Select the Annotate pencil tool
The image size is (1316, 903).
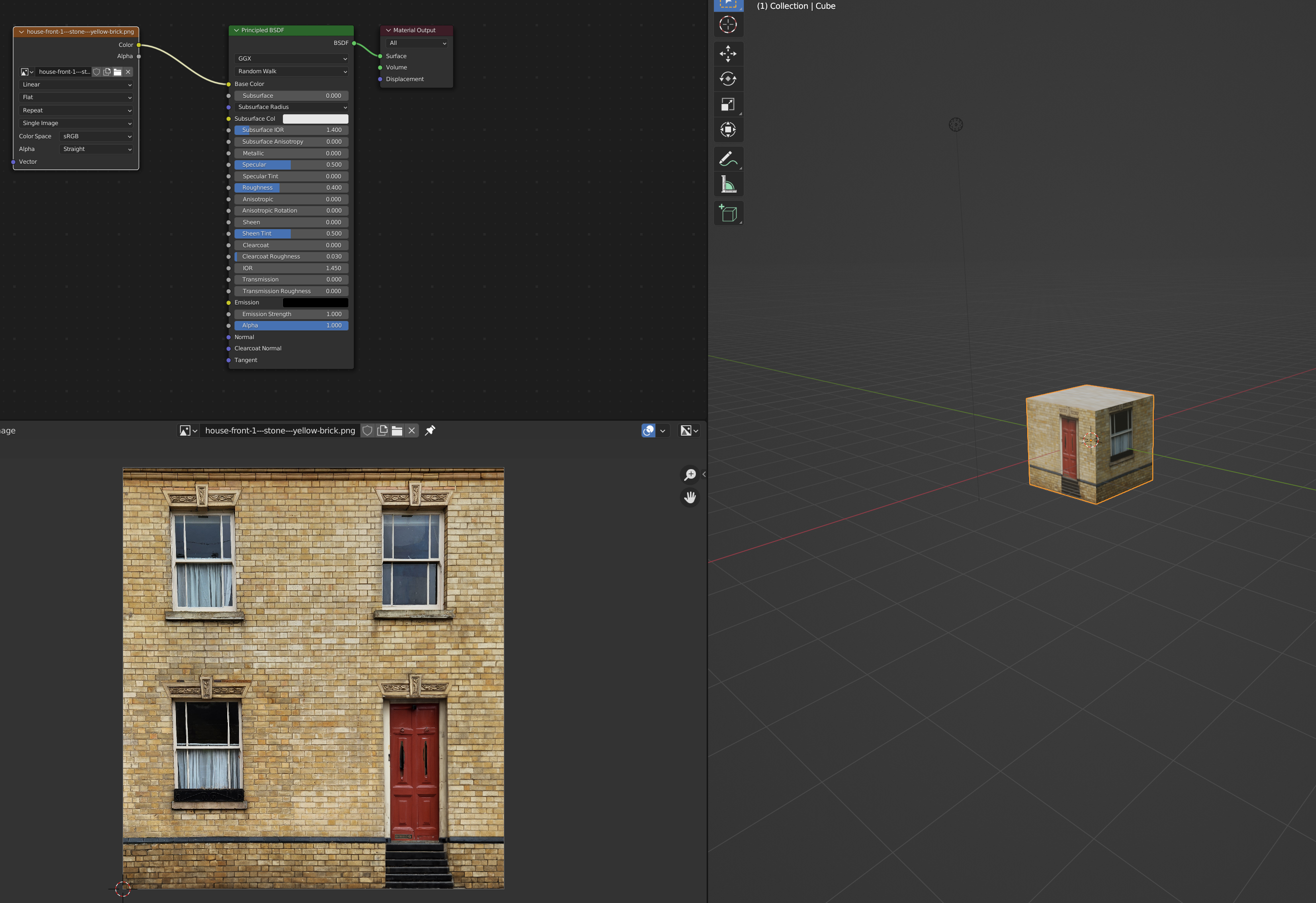(728, 159)
